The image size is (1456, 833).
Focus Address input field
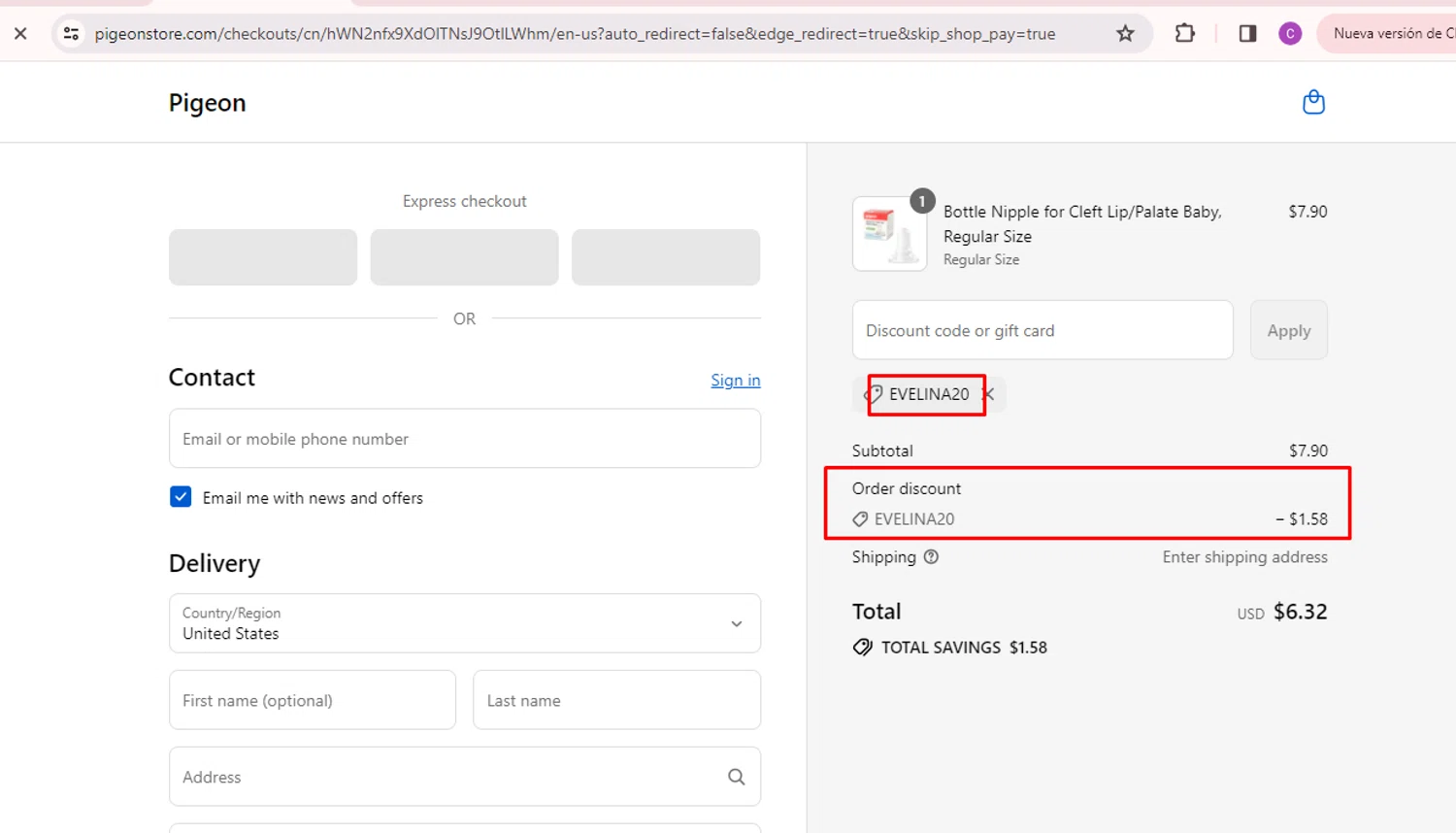465,777
